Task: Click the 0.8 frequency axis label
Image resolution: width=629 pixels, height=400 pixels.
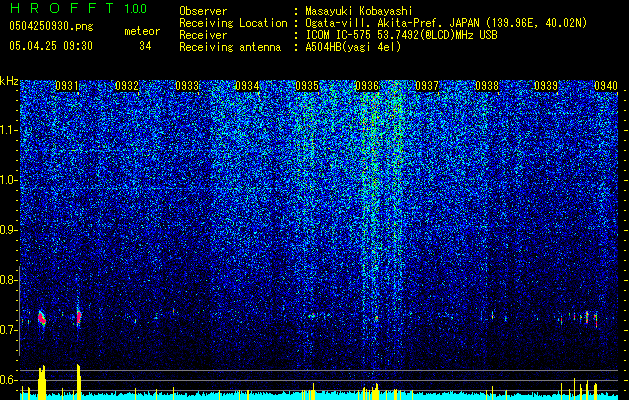Action: click(9, 280)
